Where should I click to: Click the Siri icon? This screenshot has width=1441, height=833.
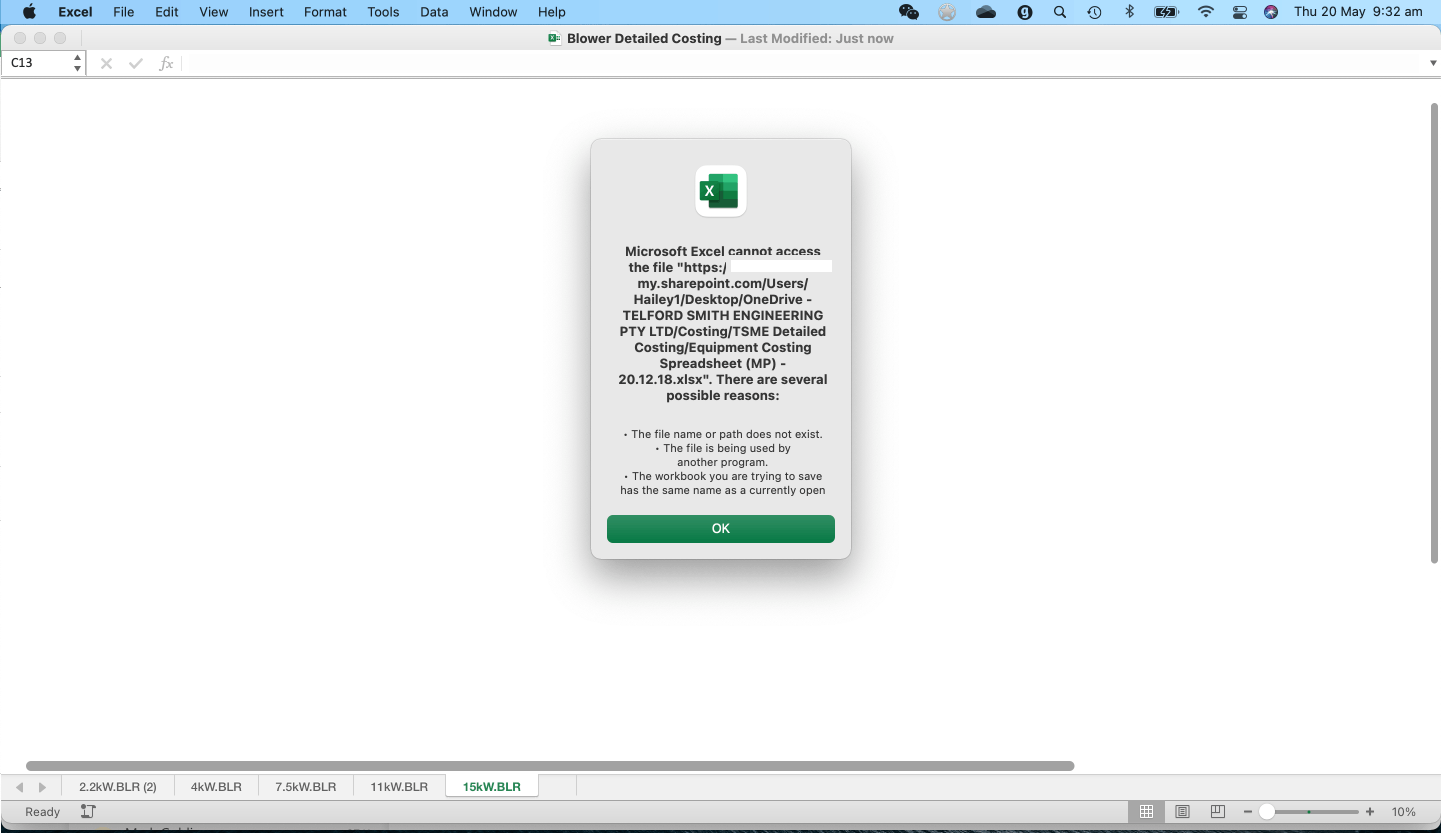point(1271,12)
